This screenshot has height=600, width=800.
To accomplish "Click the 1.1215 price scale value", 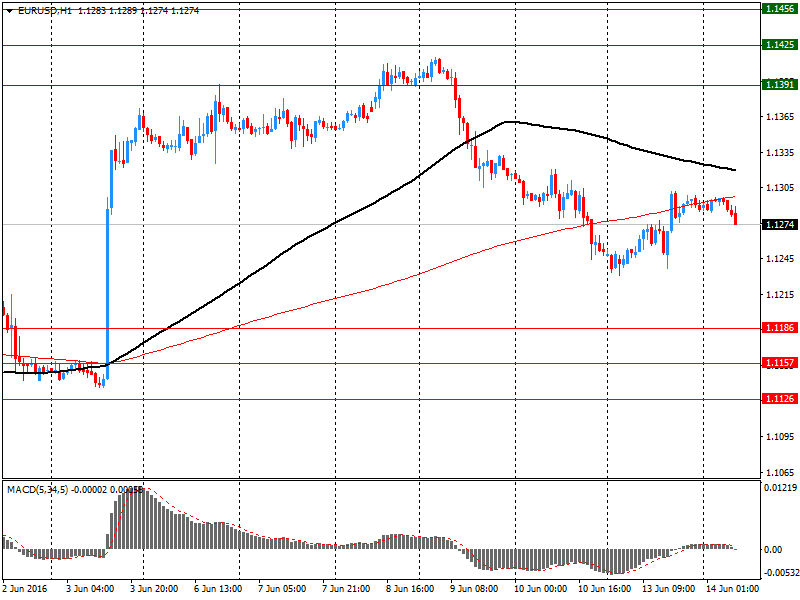I will [780, 295].
